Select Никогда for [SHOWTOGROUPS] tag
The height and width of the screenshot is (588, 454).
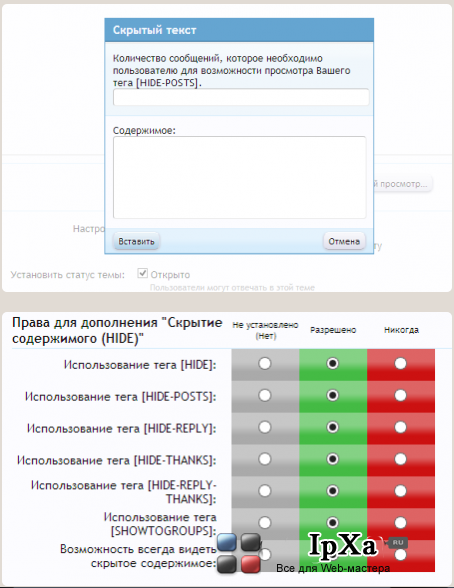[x=400, y=522]
